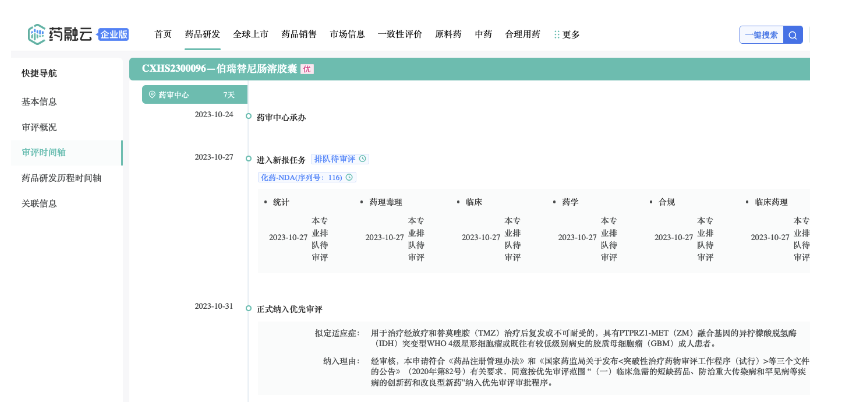Viewport: 844px width, 410px height.
Task: Click the 优 priority badge beside drug title
Action: coord(307,69)
